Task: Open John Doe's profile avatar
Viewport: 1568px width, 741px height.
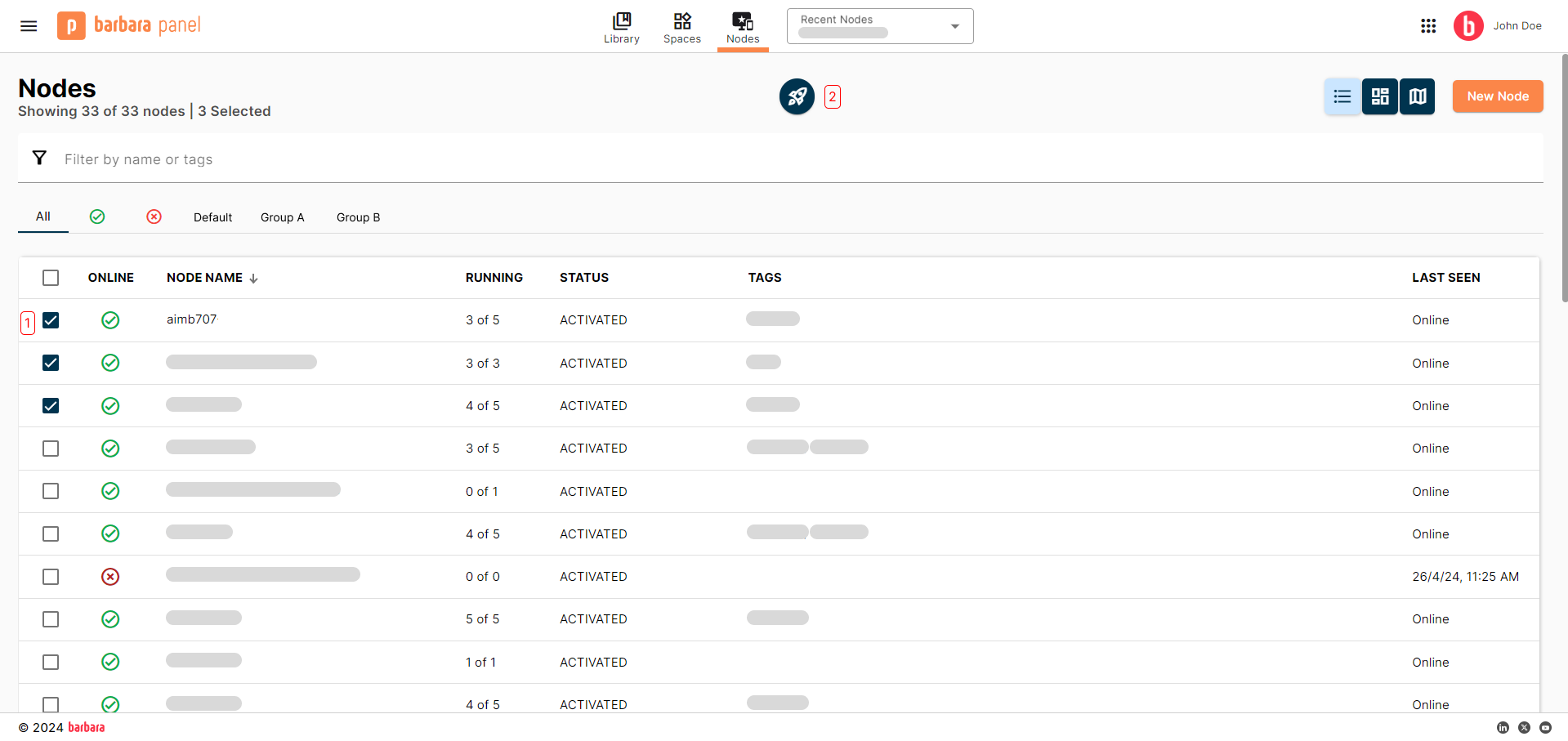Action: [x=1468, y=25]
